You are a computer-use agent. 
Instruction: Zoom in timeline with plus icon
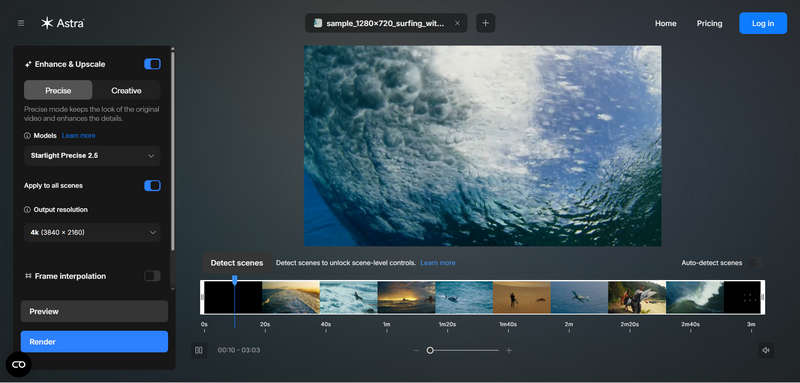(509, 350)
